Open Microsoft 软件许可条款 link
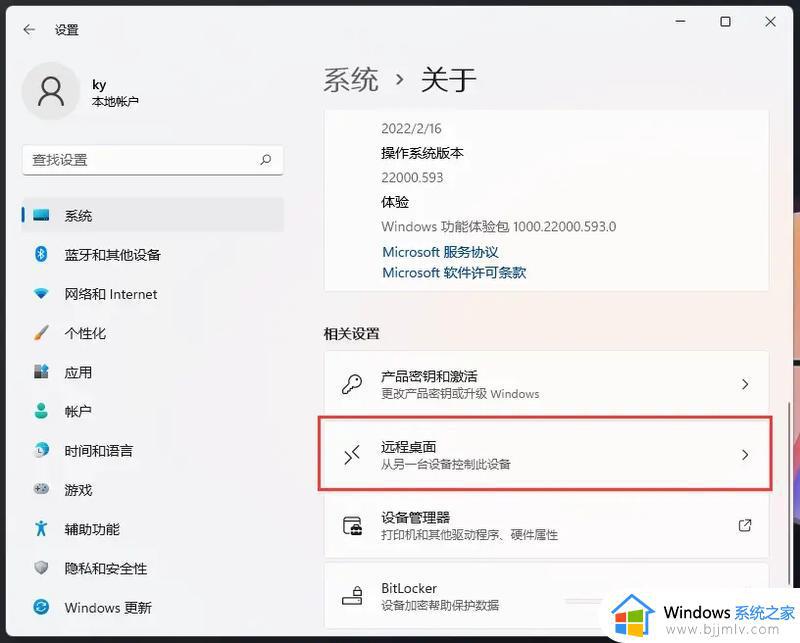Viewport: 800px width, 643px height. click(454, 273)
